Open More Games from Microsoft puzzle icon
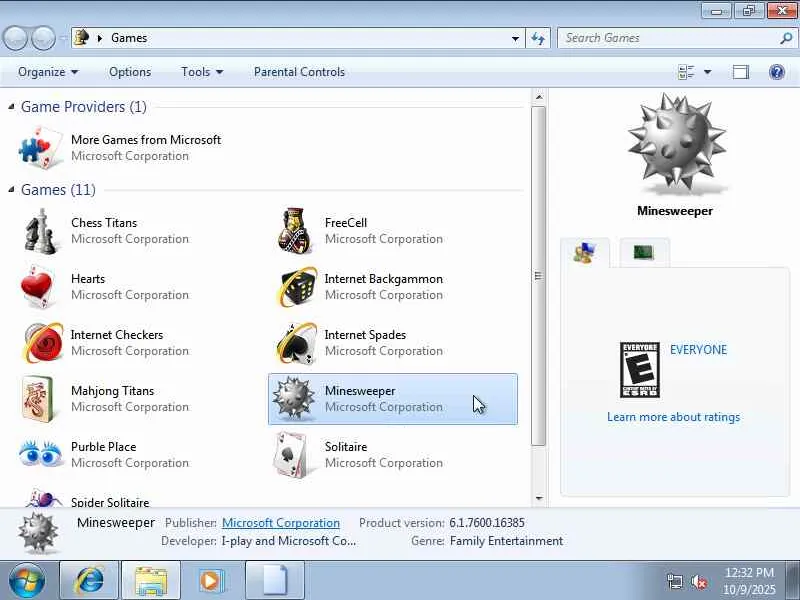 coord(41,147)
